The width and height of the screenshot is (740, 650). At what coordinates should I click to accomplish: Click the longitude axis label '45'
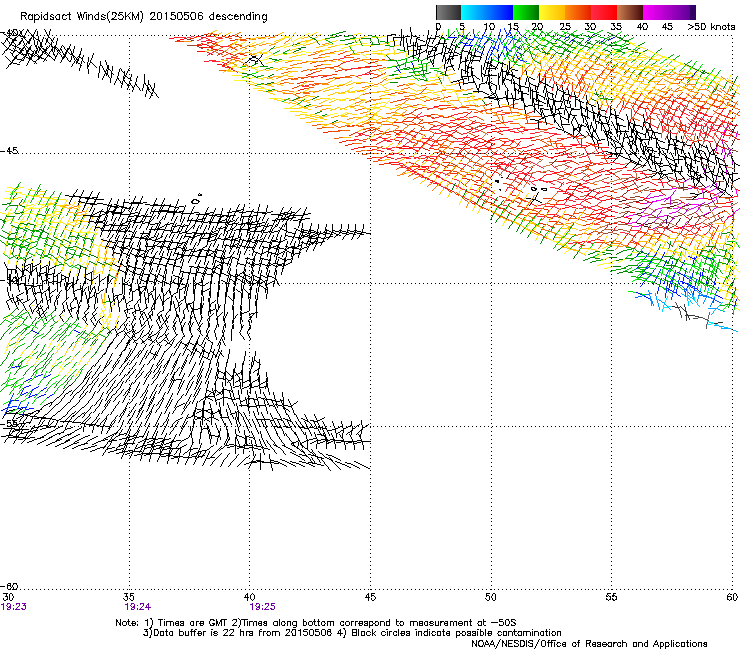pos(370,597)
